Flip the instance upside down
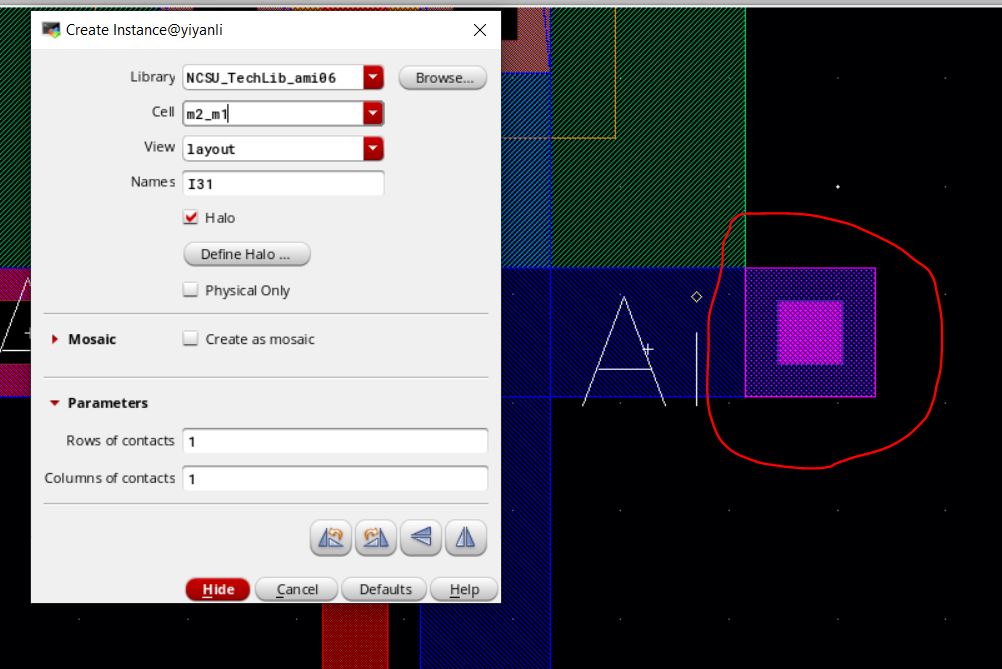 tap(421, 538)
